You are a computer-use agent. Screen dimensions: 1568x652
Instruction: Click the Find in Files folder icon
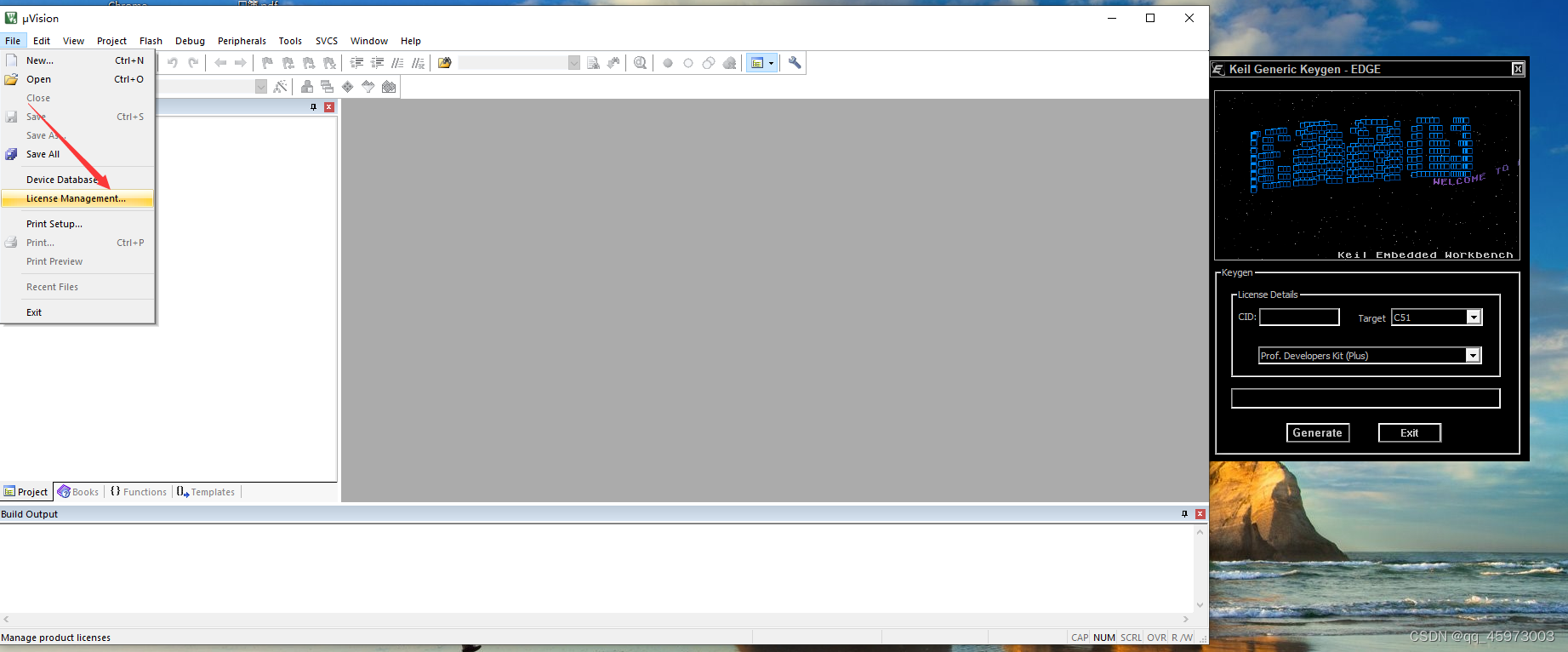(x=444, y=63)
